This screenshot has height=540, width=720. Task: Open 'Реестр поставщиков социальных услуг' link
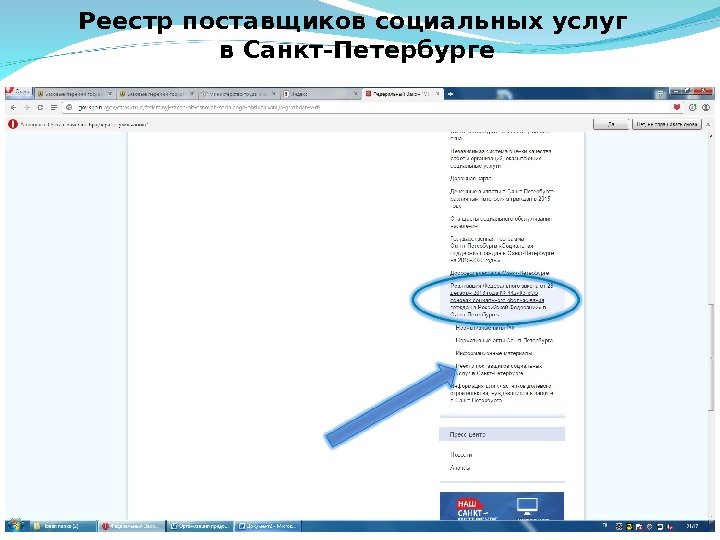499,370
